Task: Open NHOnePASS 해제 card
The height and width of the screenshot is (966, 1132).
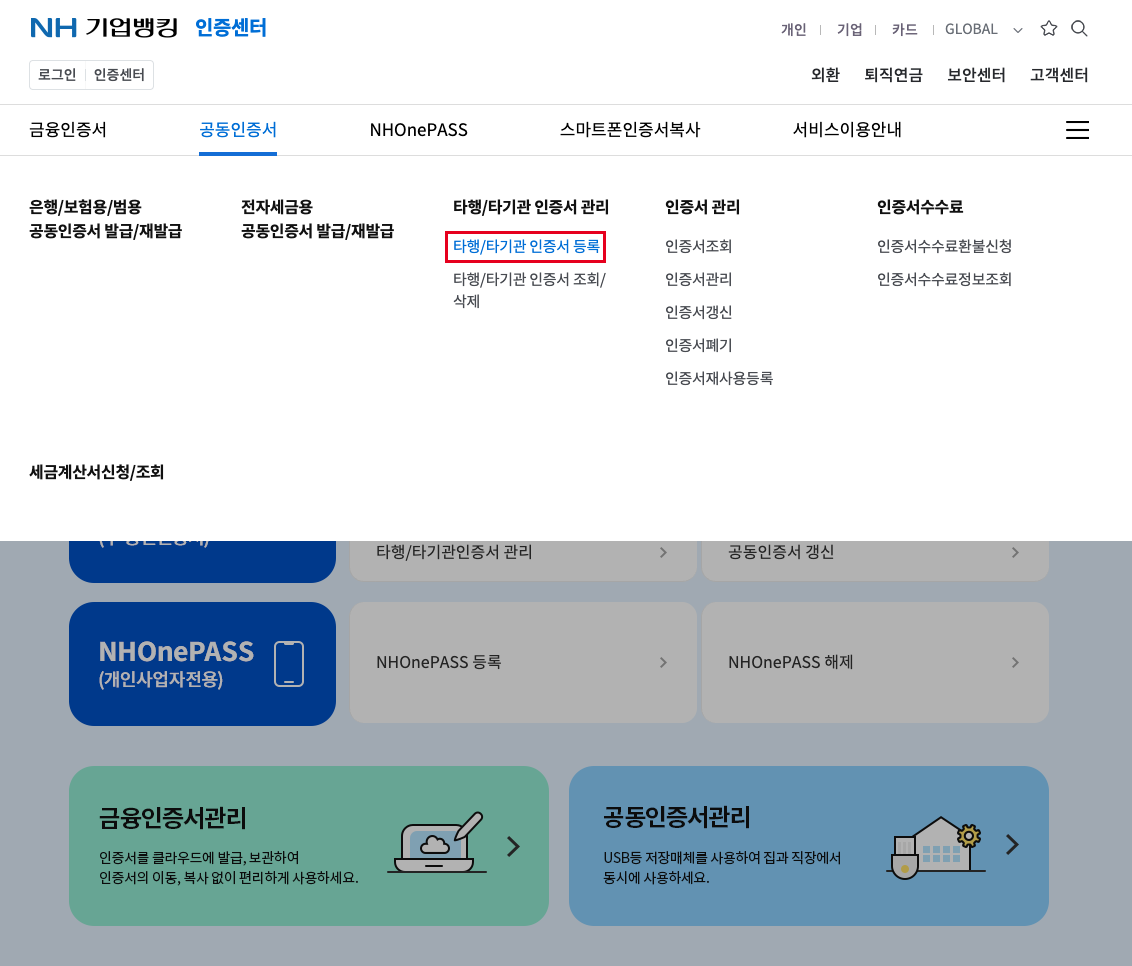Action: pos(875,662)
